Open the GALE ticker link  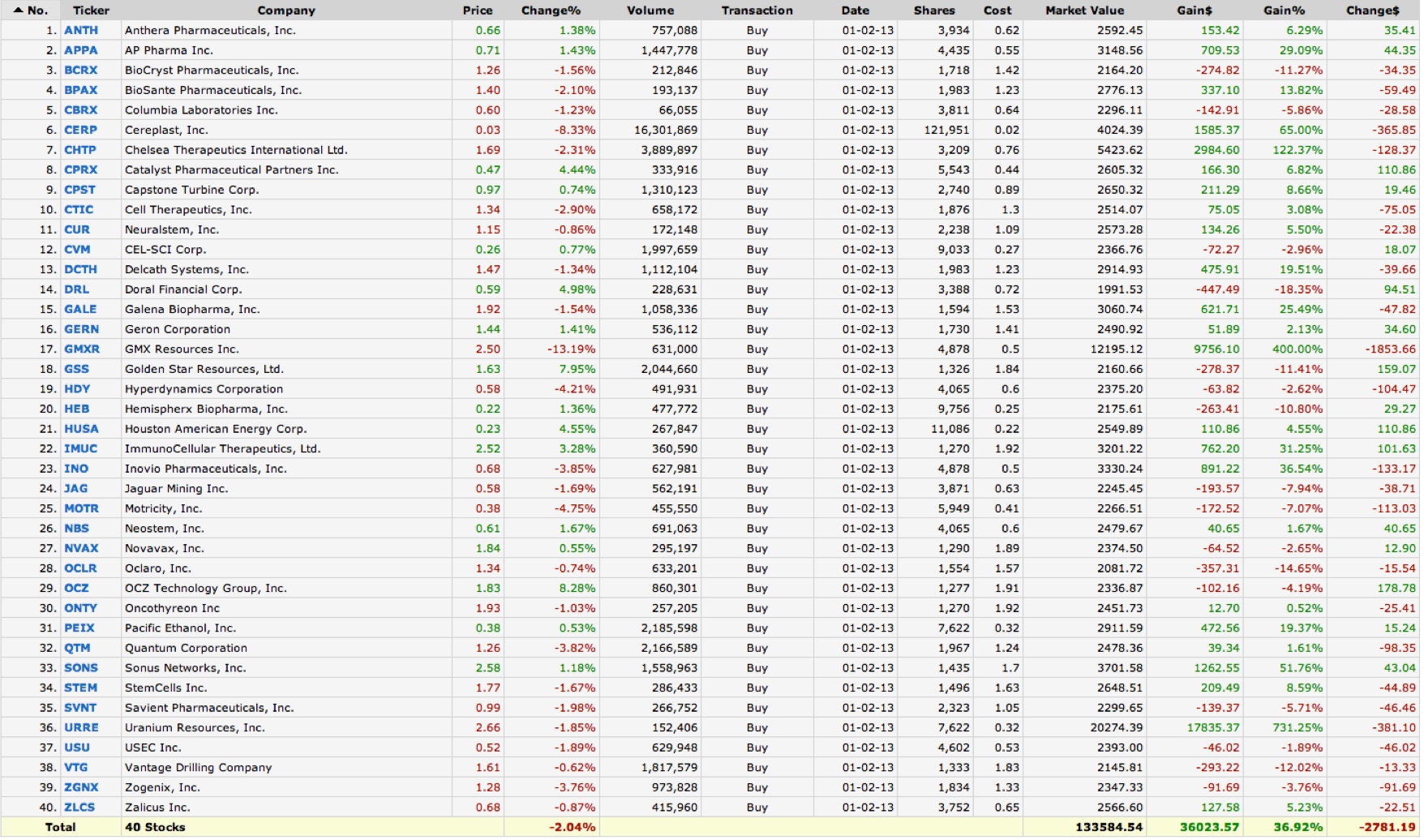tap(80, 309)
